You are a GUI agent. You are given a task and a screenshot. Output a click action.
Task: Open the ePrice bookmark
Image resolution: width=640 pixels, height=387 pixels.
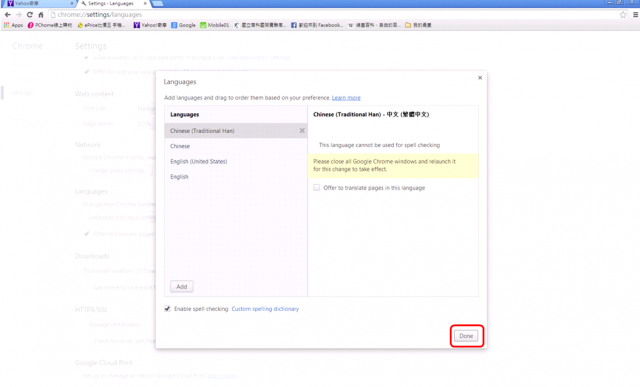tap(101, 25)
